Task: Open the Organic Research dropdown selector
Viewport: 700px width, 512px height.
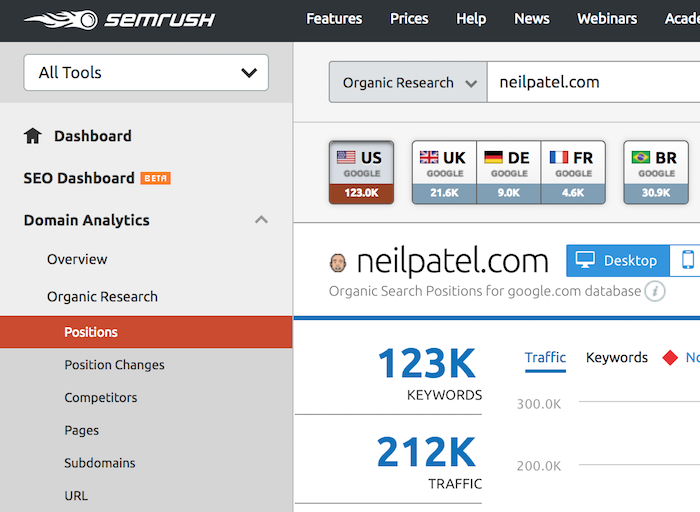Action: (408, 83)
